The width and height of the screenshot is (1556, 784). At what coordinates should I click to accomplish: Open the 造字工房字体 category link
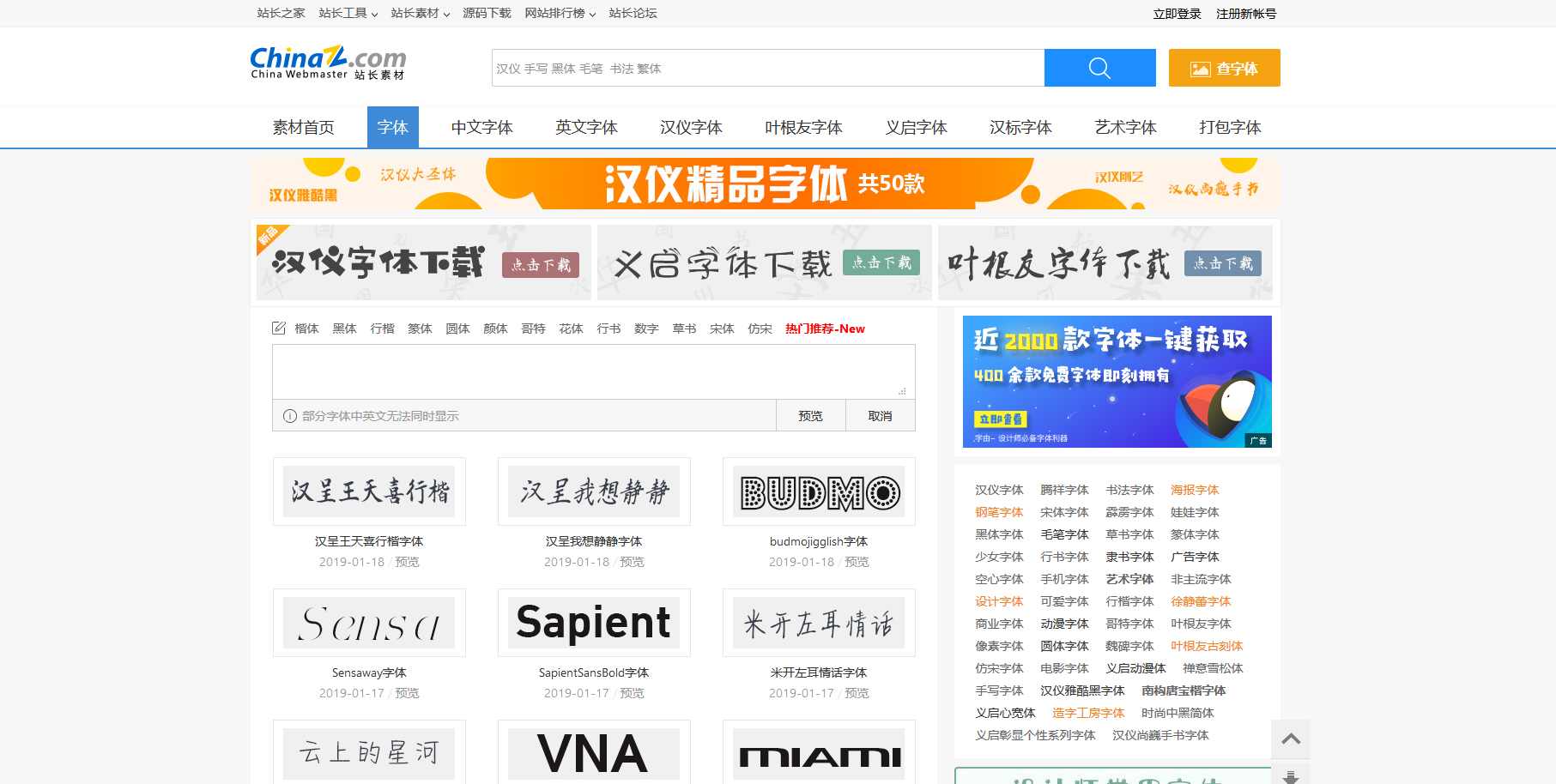[1088, 713]
